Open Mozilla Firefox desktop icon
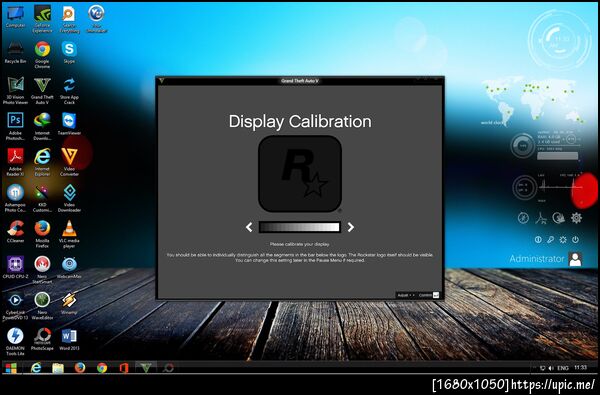Screen dimensions: 600x395 pos(42,234)
